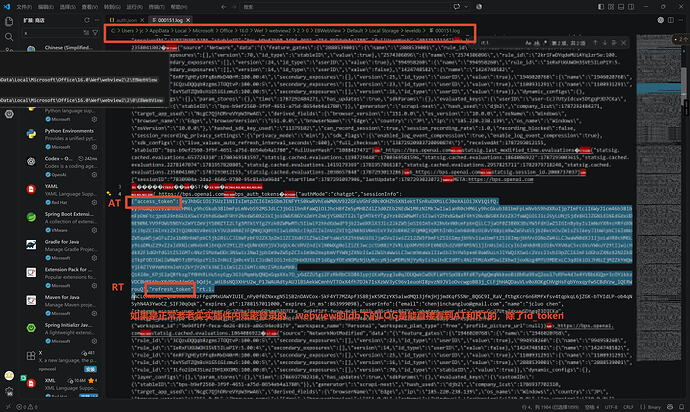Click UTF-8 encoding in status bar
690x412 pixels.
[x=611, y=407]
